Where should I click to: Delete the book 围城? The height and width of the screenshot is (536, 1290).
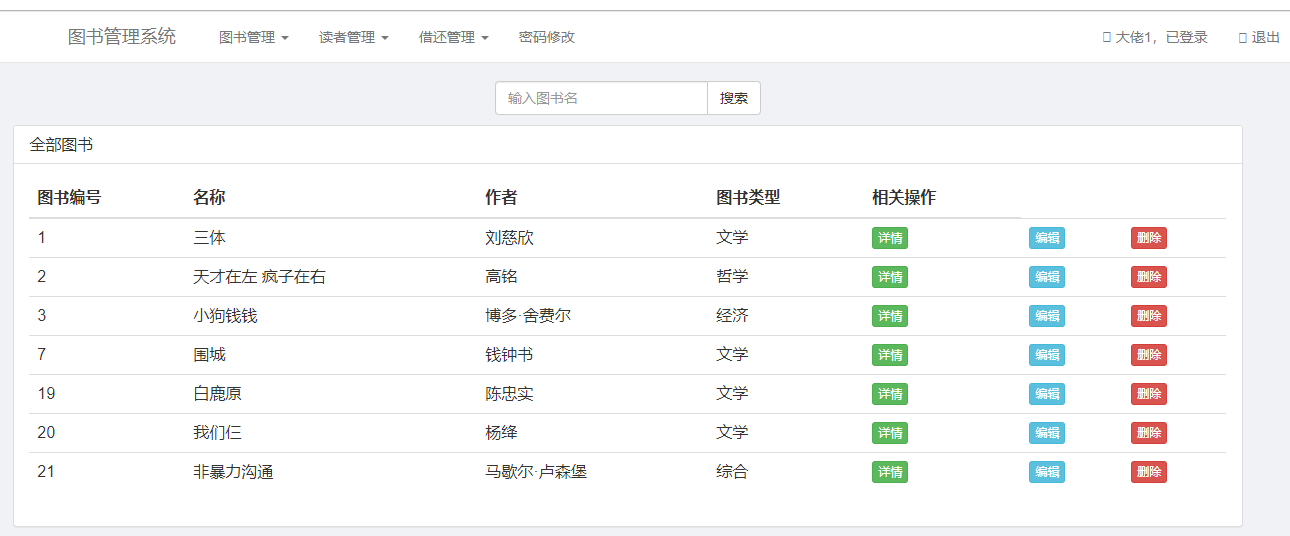[x=1148, y=355]
